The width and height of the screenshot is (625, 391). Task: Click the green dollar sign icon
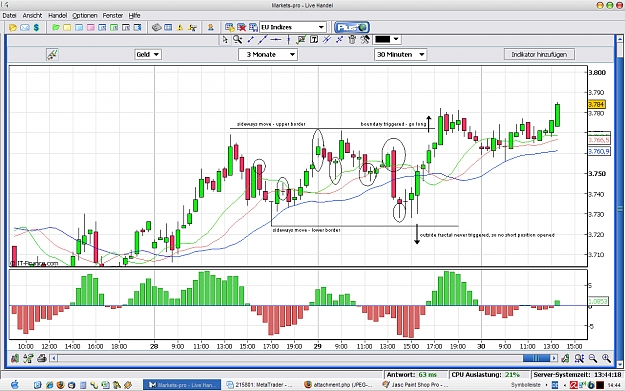tap(36, 28)
